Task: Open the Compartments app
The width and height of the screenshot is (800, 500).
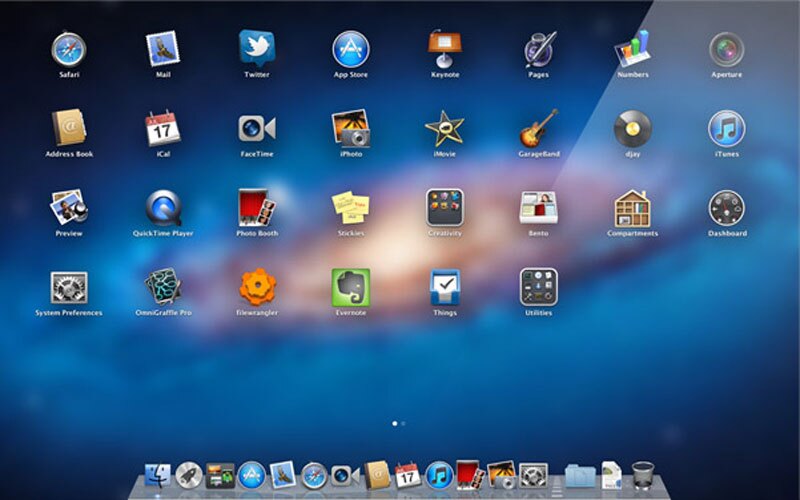Action: [633, 209]
